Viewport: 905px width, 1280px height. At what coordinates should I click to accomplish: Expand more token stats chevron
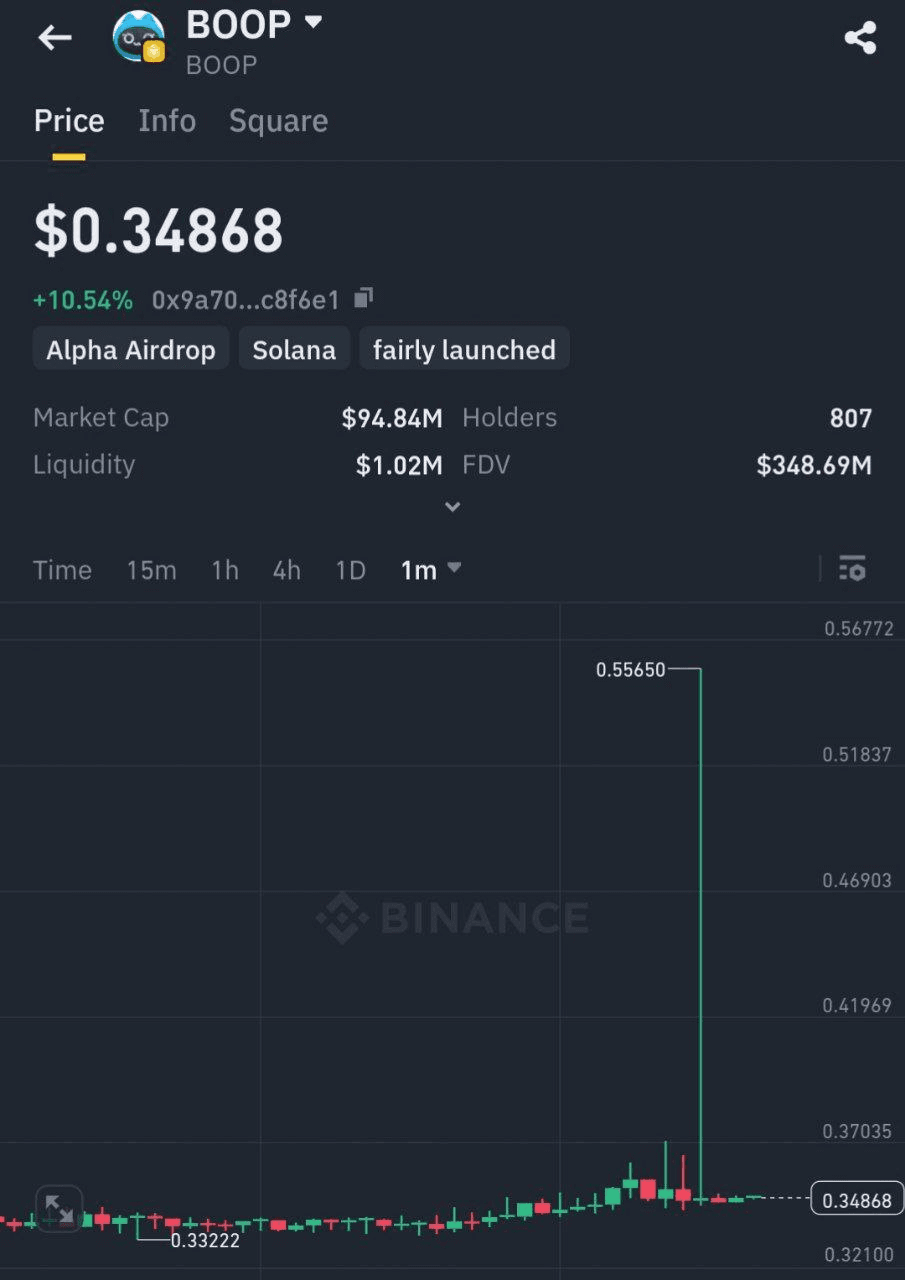452,507
